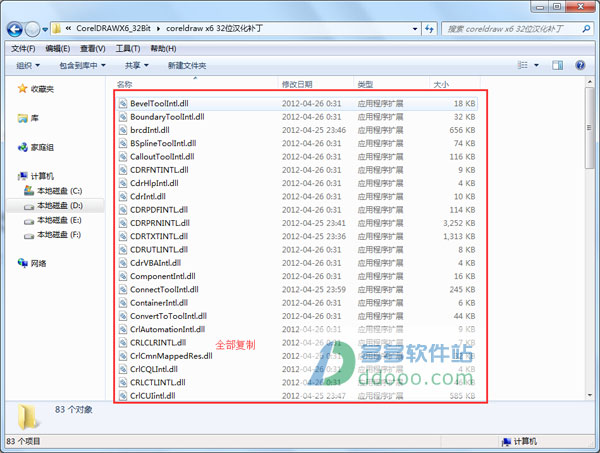Click the folder icon in address bar
The width and height of the screenshot is (600, 453).
click(57, 29)
